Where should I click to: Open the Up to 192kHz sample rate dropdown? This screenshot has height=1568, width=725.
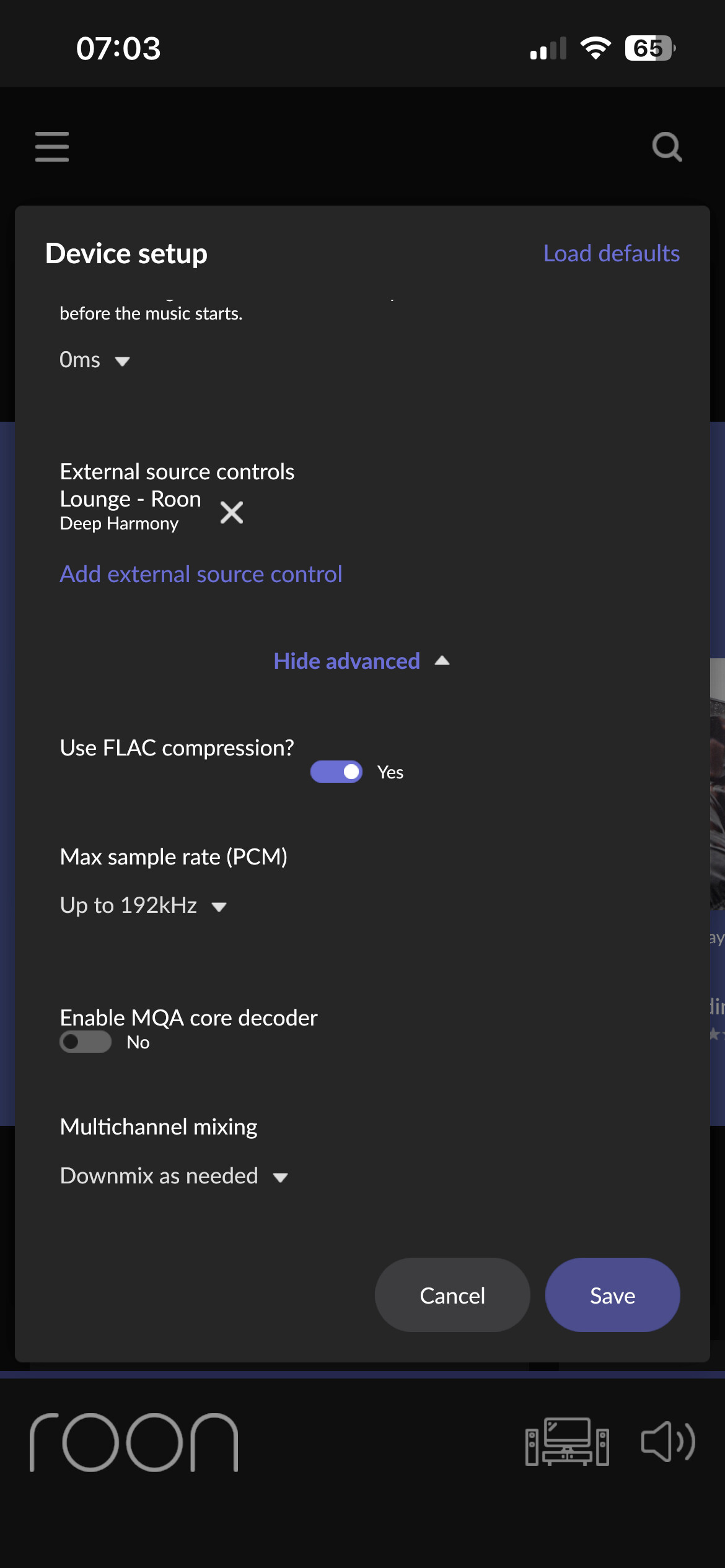coord(143,905)
